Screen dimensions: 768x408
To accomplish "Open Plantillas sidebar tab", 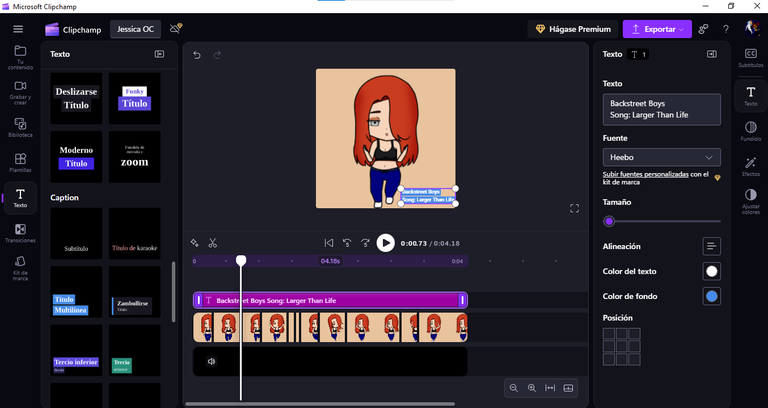I will (x=20, y=163).
